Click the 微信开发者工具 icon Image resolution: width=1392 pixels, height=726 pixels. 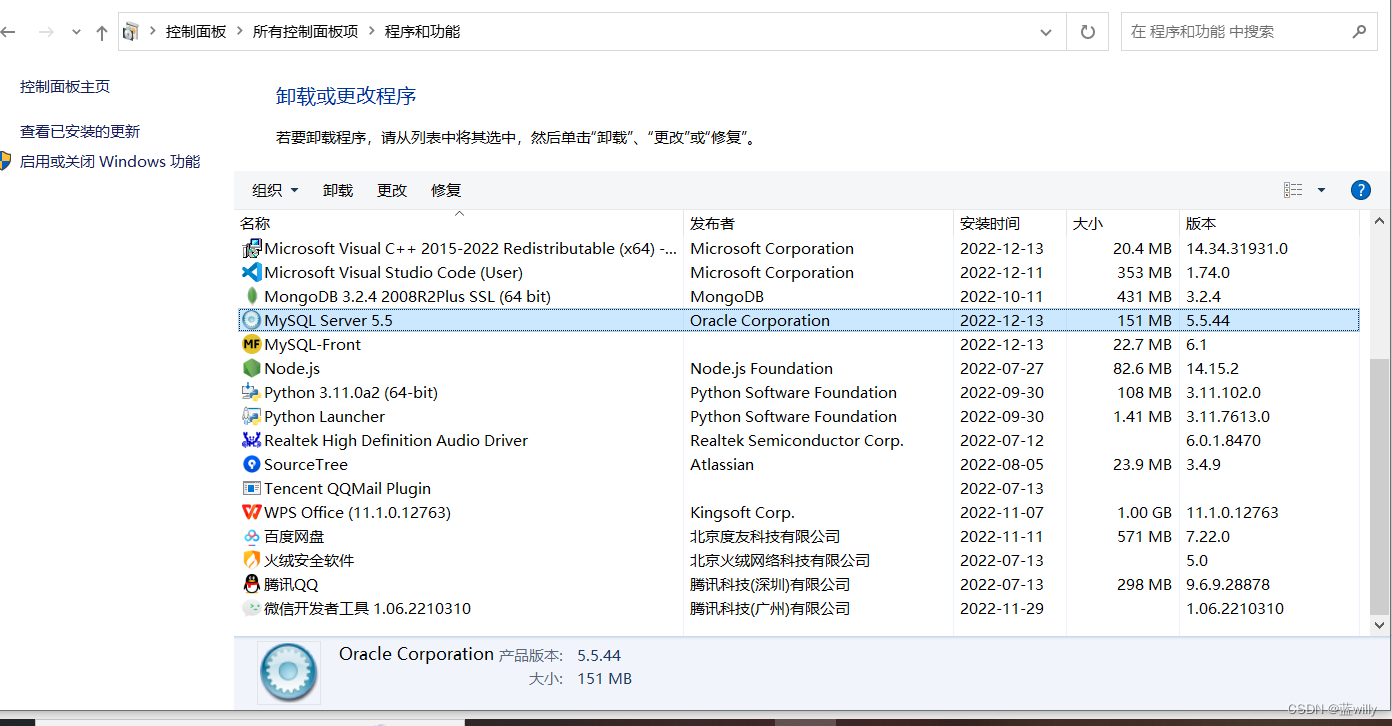click(x=251, y=608)
